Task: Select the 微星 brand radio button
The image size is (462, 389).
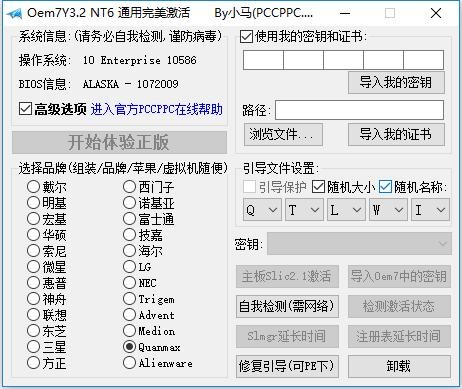Action: point(33,267)
